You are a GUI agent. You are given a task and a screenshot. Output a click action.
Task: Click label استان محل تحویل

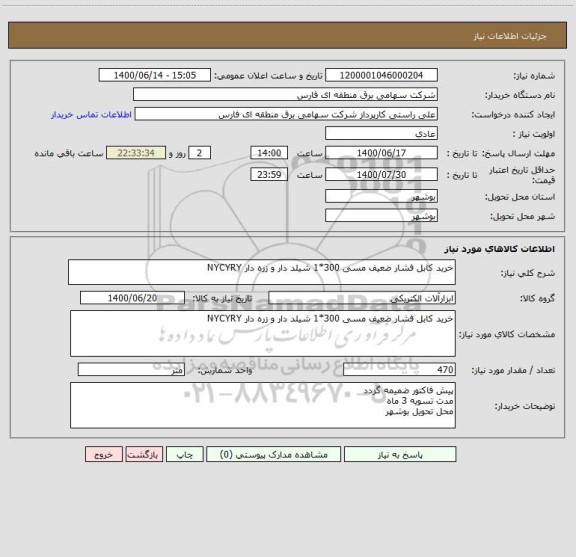coord(520,197)
